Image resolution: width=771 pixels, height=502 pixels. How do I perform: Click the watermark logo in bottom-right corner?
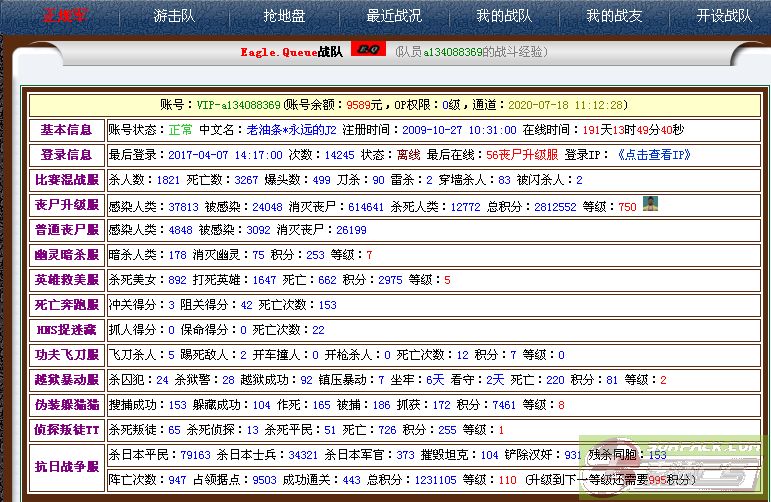point(691,466)
